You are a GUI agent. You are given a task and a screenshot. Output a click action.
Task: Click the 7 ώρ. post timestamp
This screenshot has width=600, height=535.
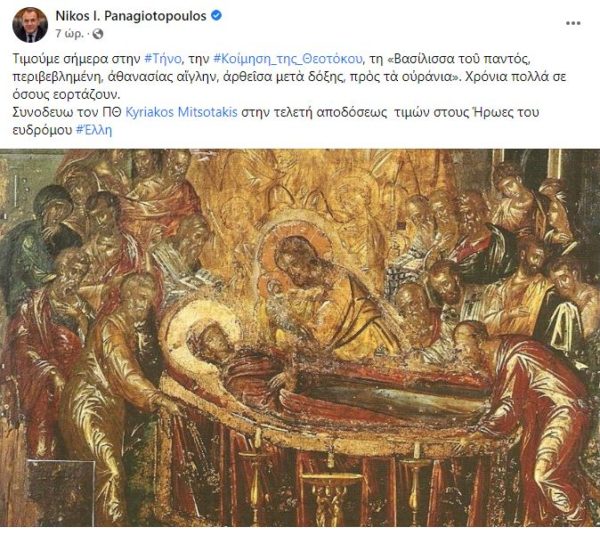(70, 34)
